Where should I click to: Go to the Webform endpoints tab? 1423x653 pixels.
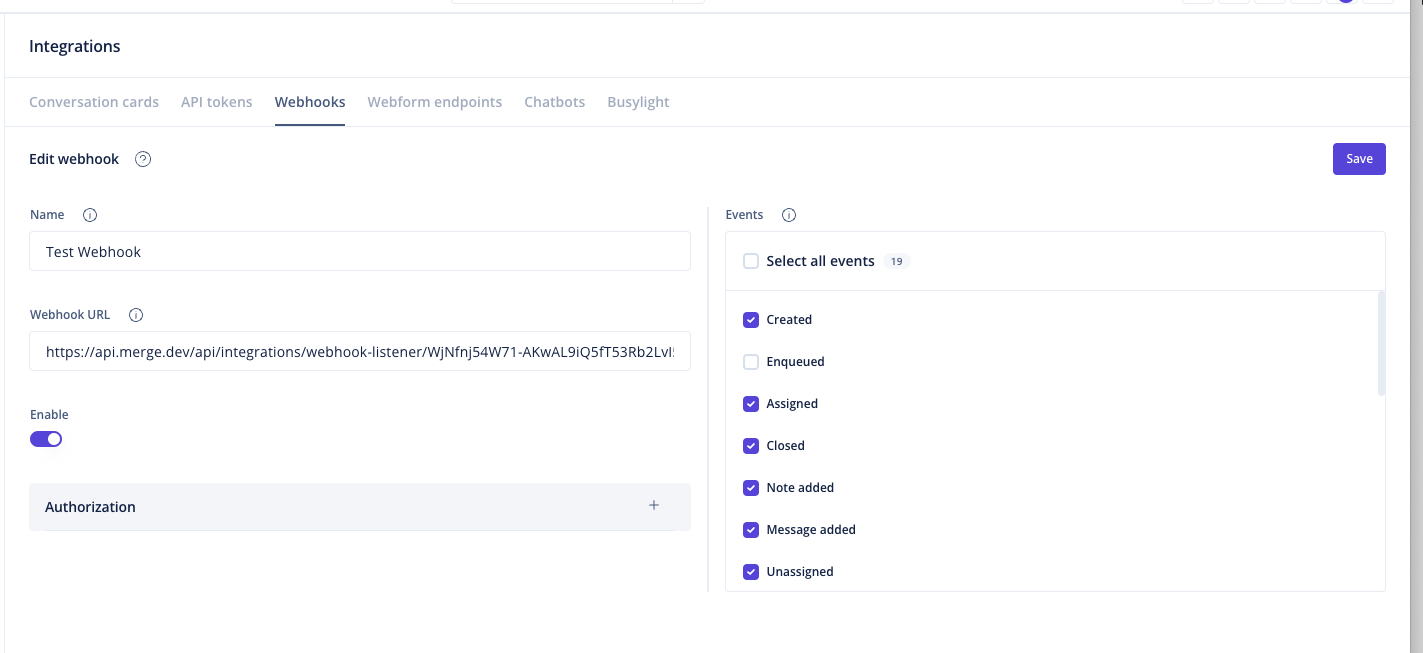pos(434,102)
